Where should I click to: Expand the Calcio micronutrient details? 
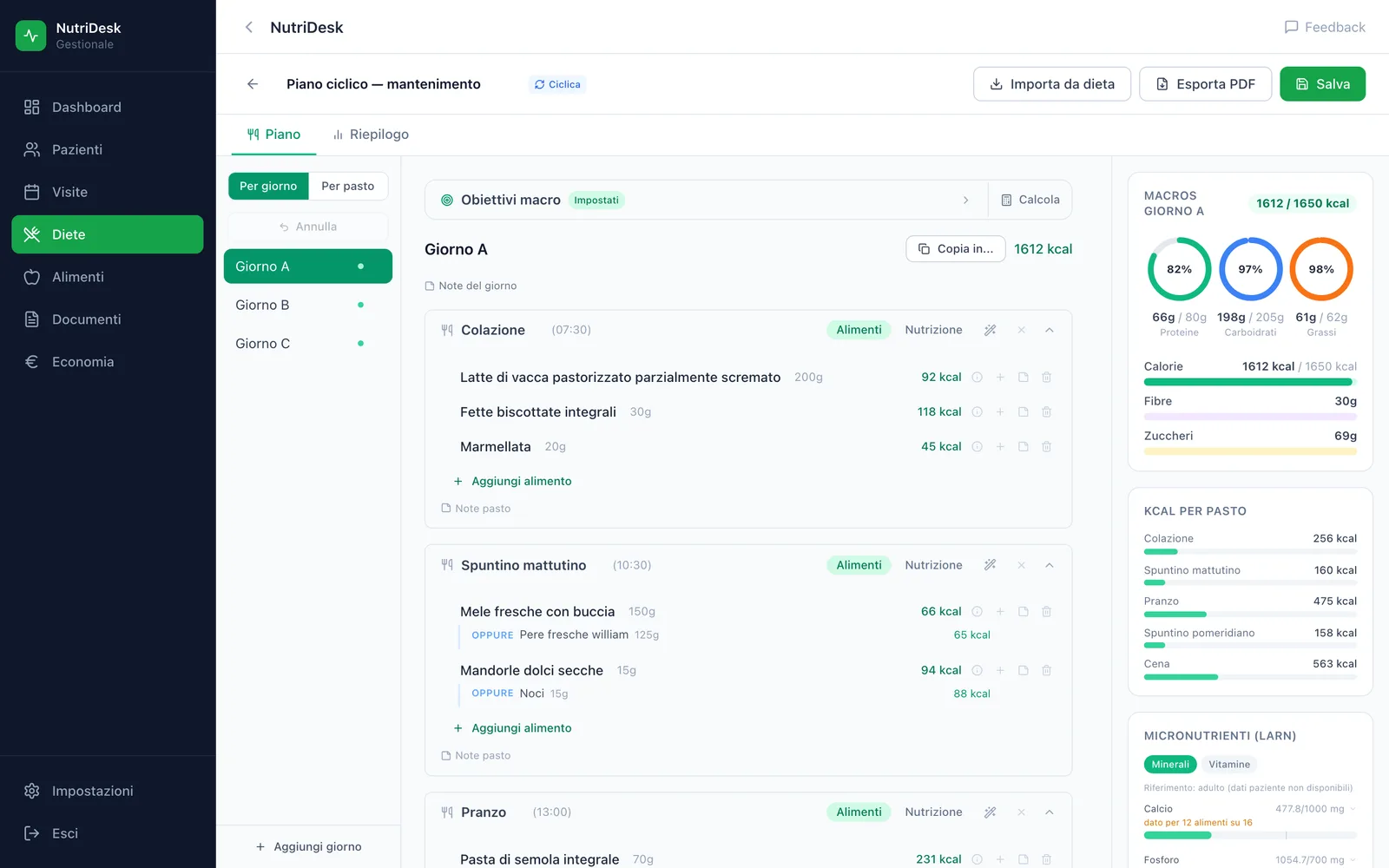(x=1353, y=809)
